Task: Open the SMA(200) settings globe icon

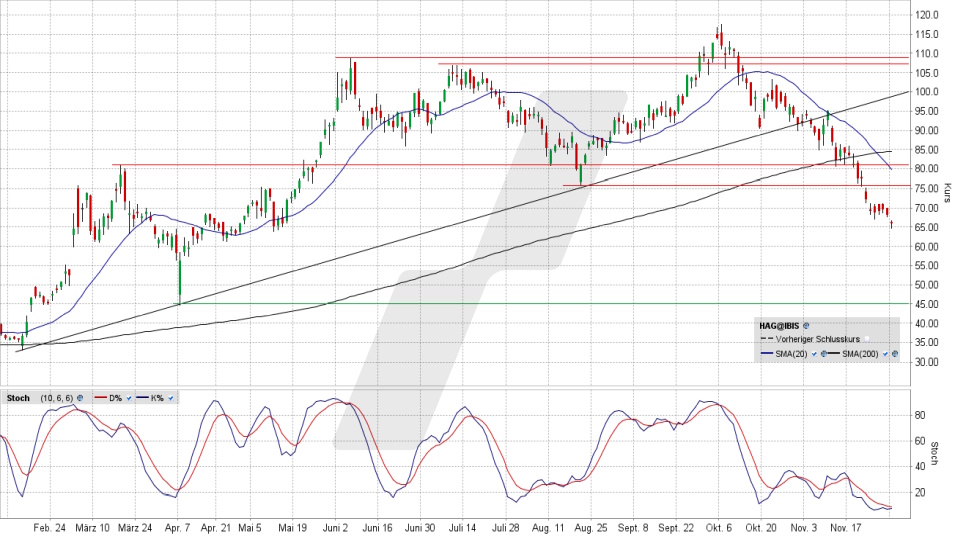Action: coord(895,354)
